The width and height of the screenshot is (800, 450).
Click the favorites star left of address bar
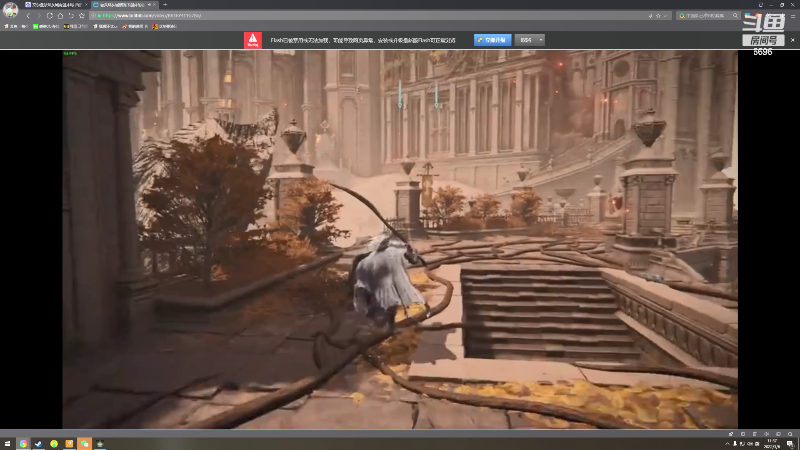click(82, 16)
